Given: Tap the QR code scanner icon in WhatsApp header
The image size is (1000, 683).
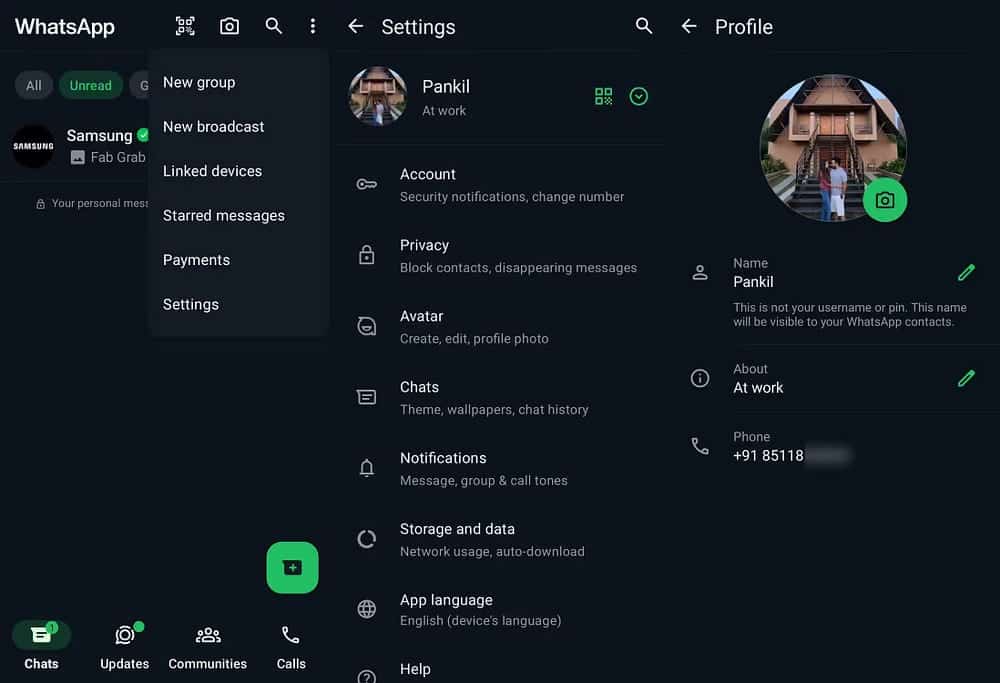Looking at the screenshot, I should (185, 27).
